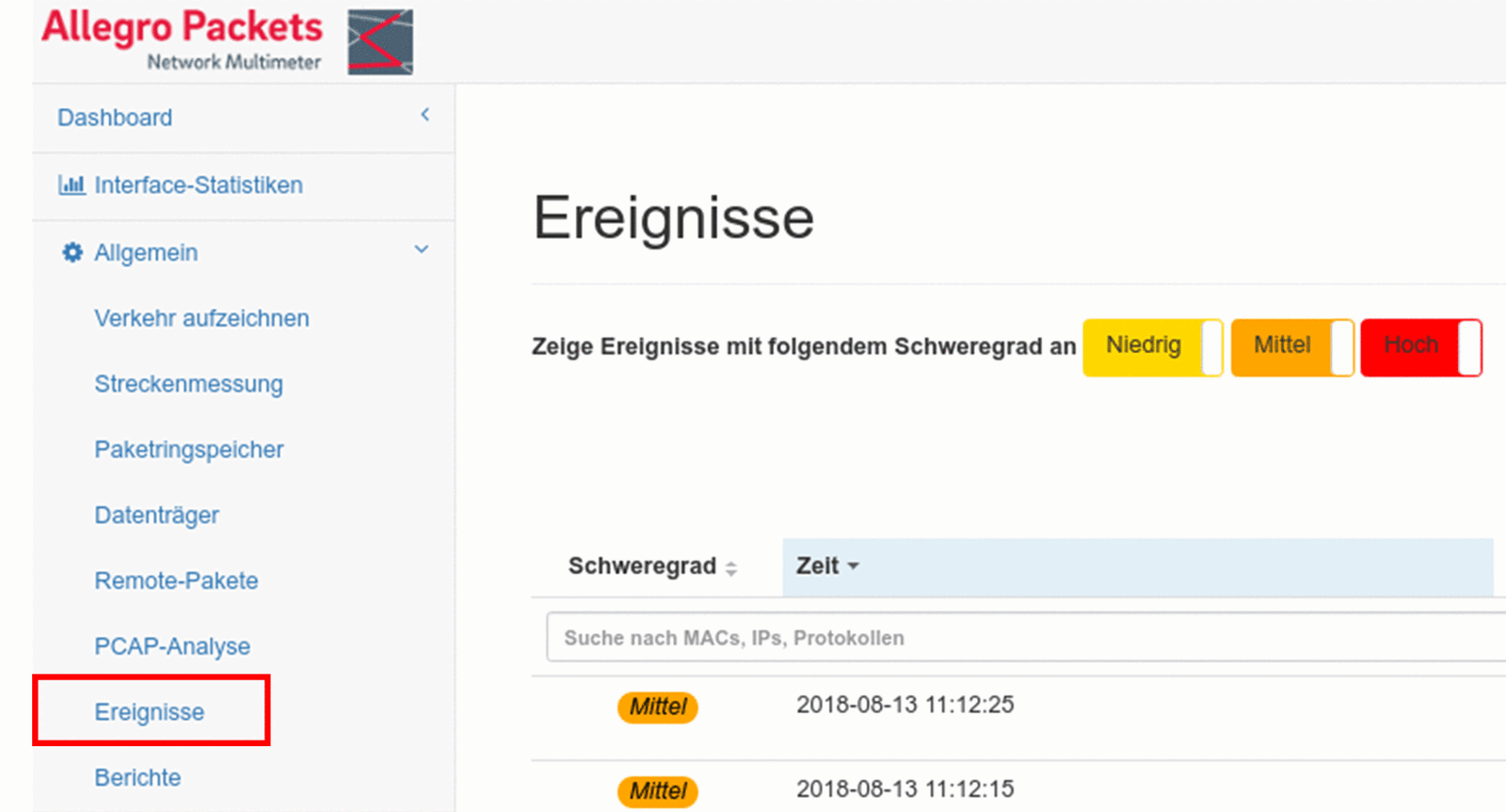Navigate to Remote-Pakete
Screen dimensions: 1506x812
176,581
